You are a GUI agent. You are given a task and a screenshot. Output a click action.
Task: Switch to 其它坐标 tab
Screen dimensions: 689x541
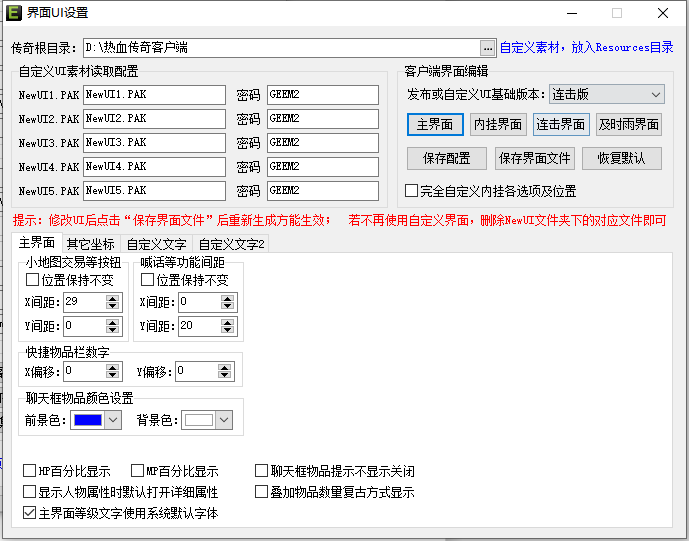91,244
